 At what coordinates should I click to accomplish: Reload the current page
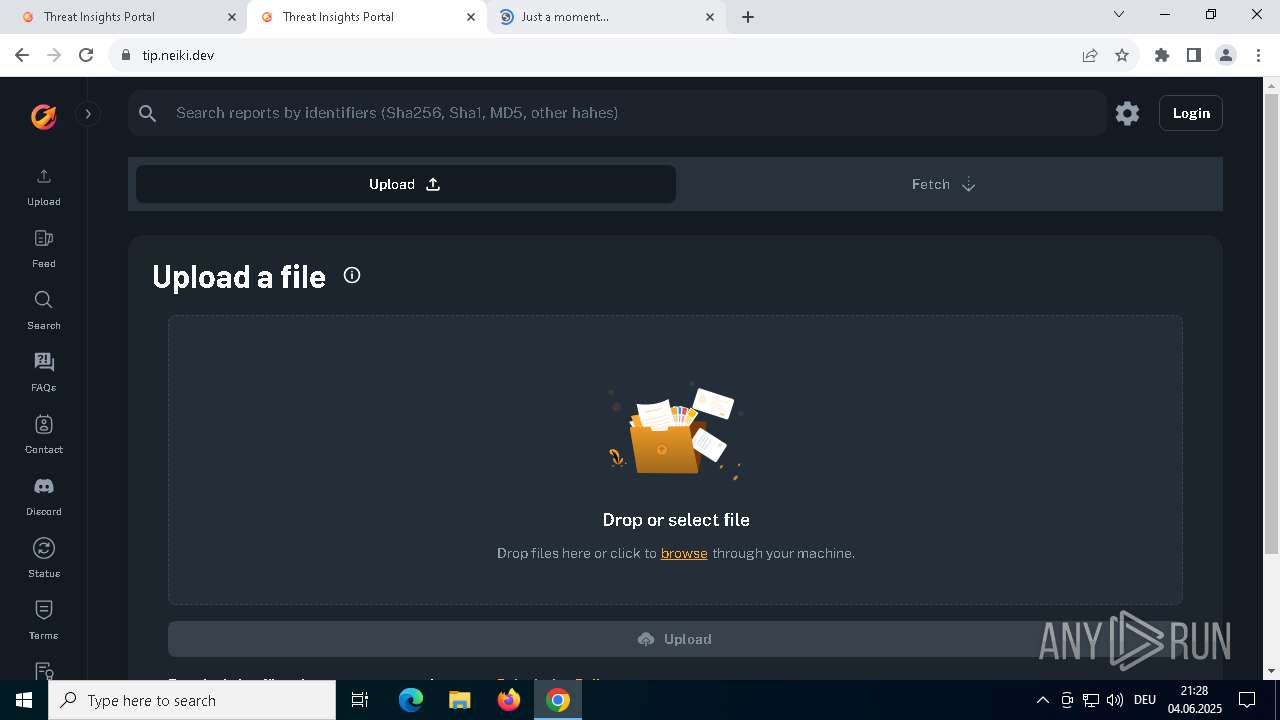pos(86,55)
